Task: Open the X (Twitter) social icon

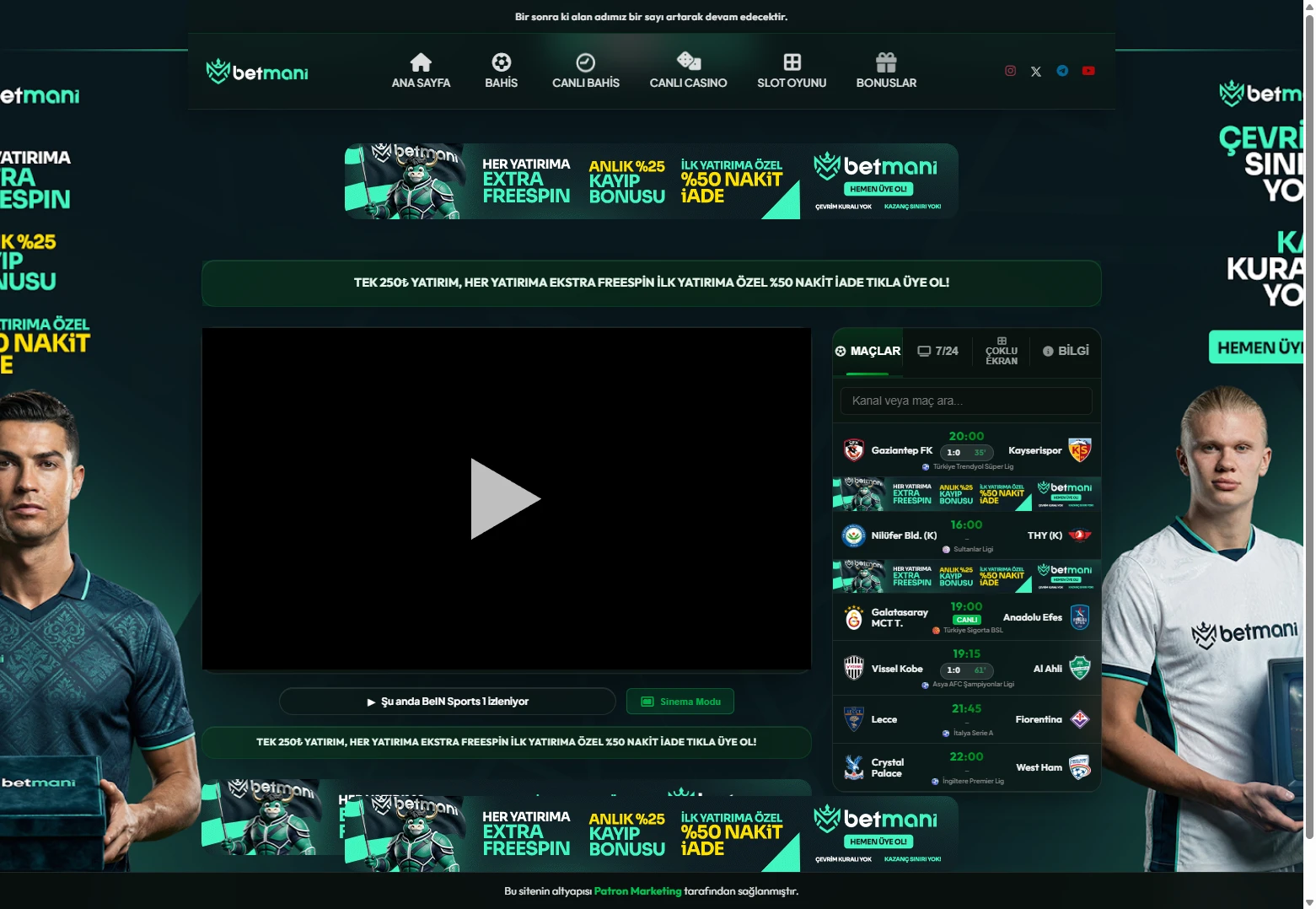Action: pyautogui.click(x=1036, y=72)
